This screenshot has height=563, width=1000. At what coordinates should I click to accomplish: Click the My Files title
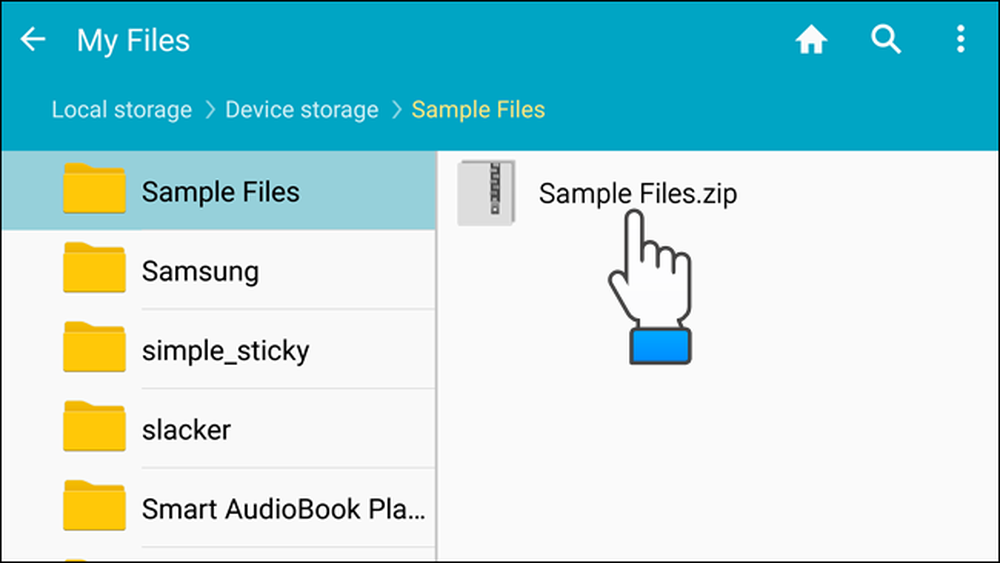(x=133, y=41)
